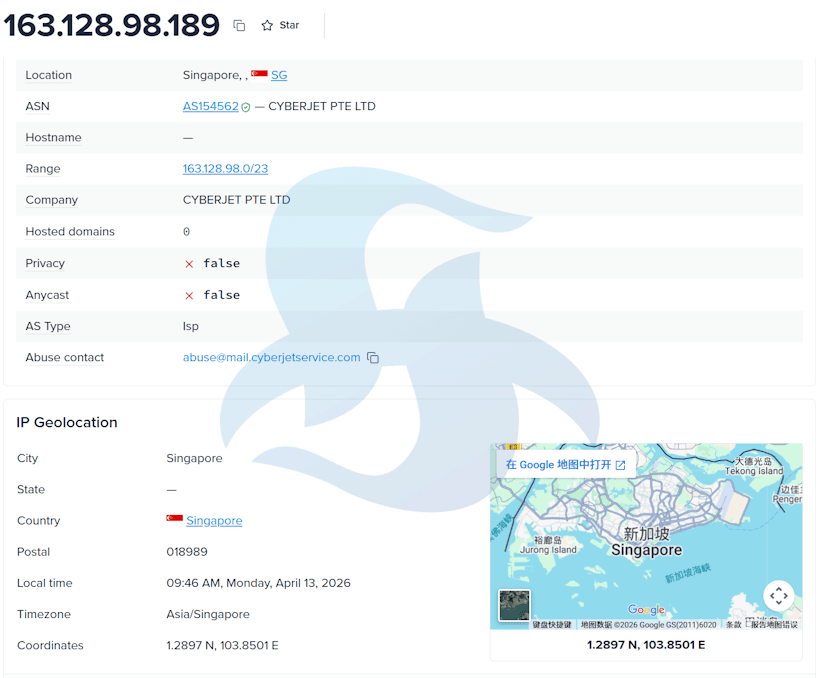The image size is (820, 678).
Task: Star this IP address
Action: 280,25
